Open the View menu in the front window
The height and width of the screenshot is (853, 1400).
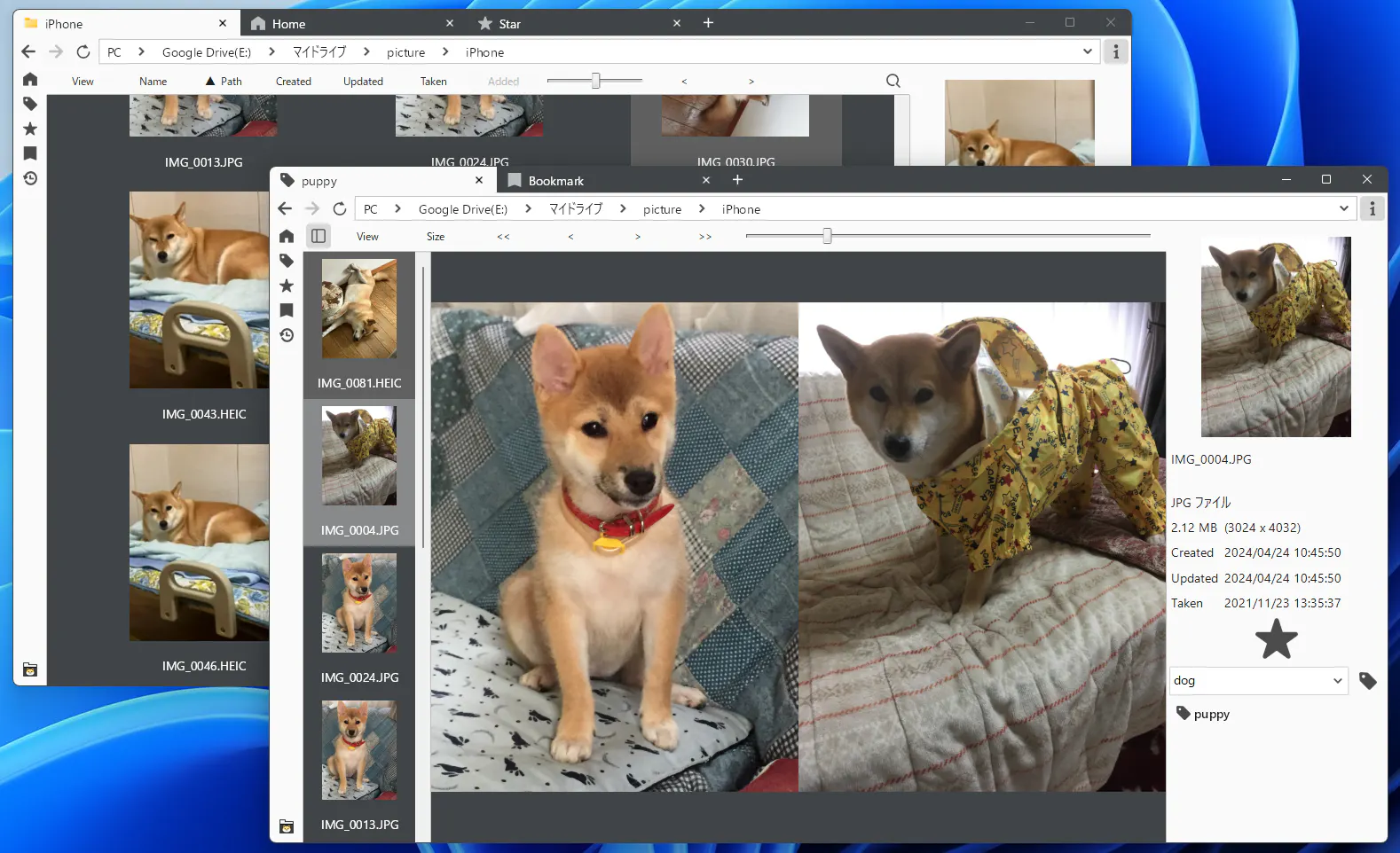click(x=367, y=237)
